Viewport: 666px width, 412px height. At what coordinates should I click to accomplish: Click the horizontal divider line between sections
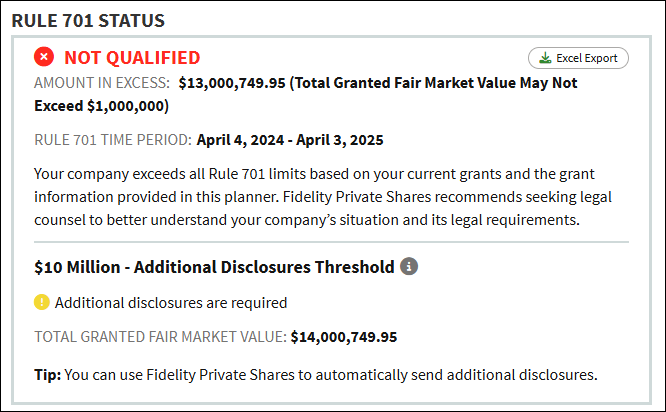331,242
